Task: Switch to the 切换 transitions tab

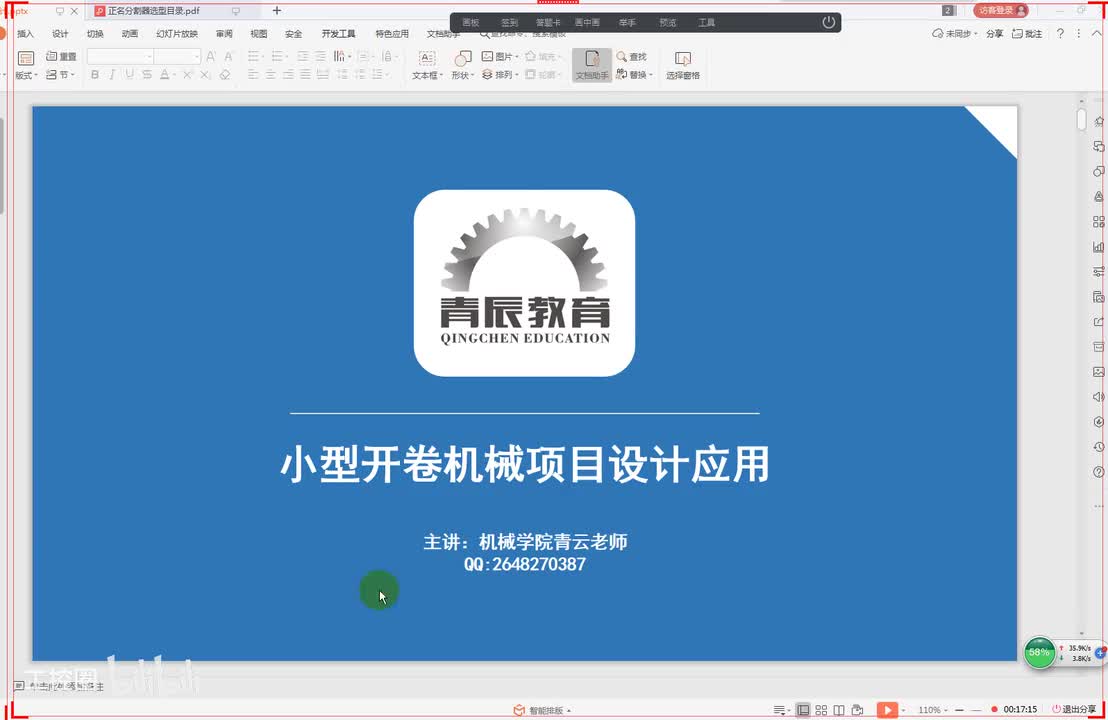Action: pyautogui.click(x=95, y=34)
